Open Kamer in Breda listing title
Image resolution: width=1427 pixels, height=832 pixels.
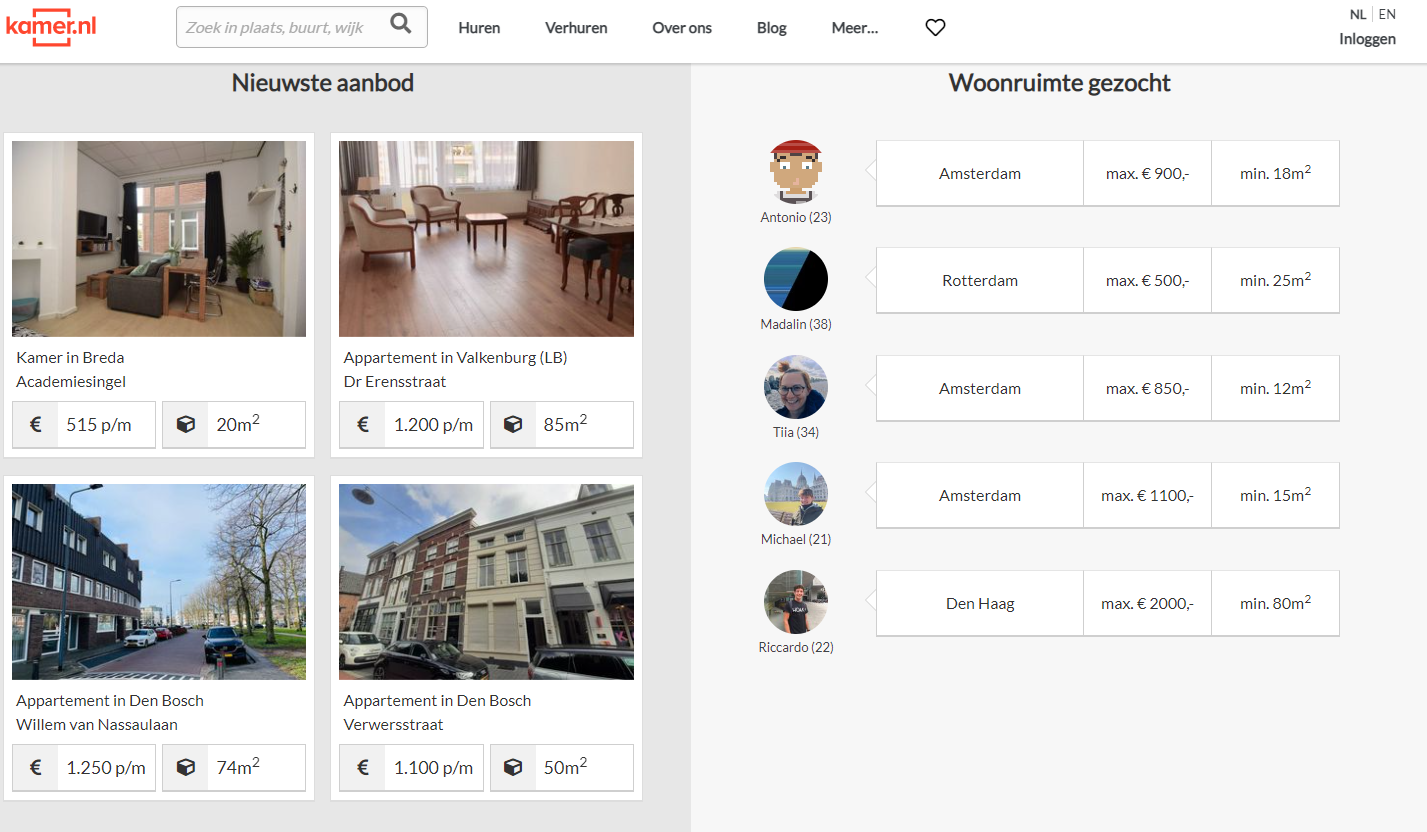(x=70, y=357)
